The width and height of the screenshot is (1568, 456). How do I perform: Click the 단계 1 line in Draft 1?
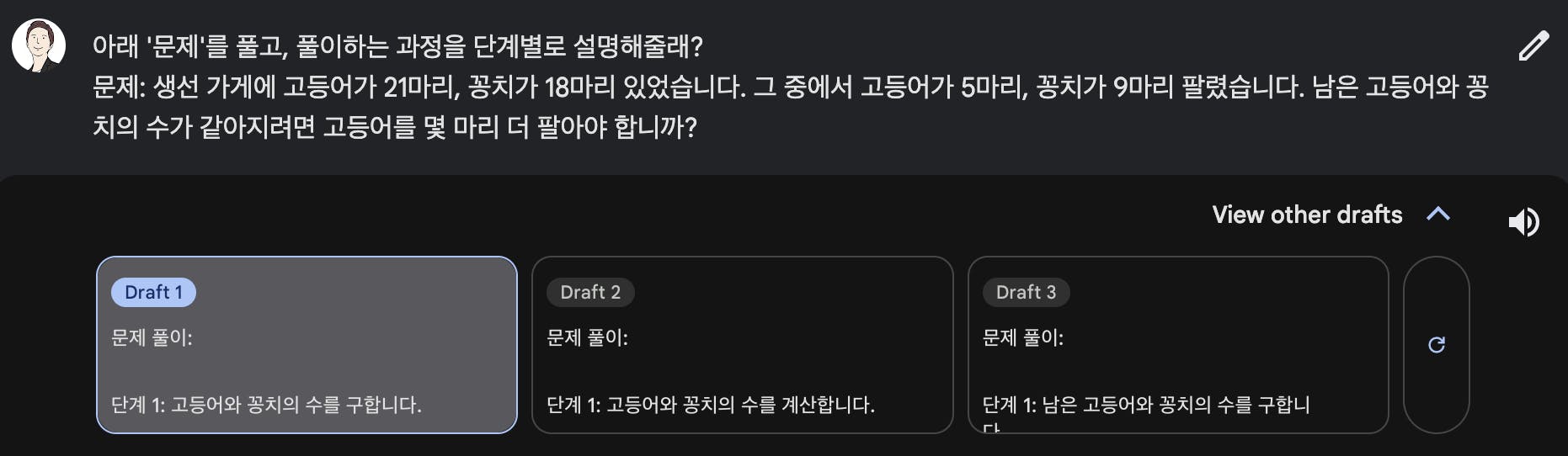266,405
